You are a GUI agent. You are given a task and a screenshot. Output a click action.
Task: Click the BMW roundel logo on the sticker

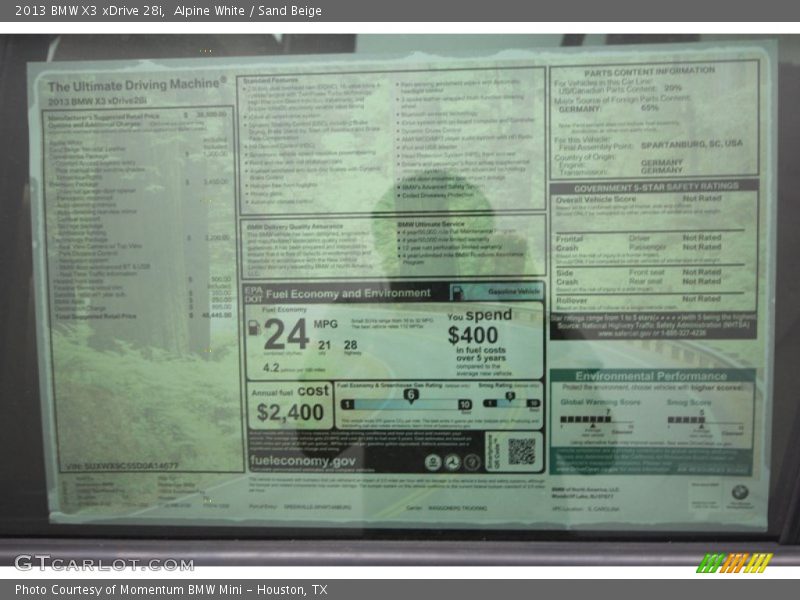[740, 492]
